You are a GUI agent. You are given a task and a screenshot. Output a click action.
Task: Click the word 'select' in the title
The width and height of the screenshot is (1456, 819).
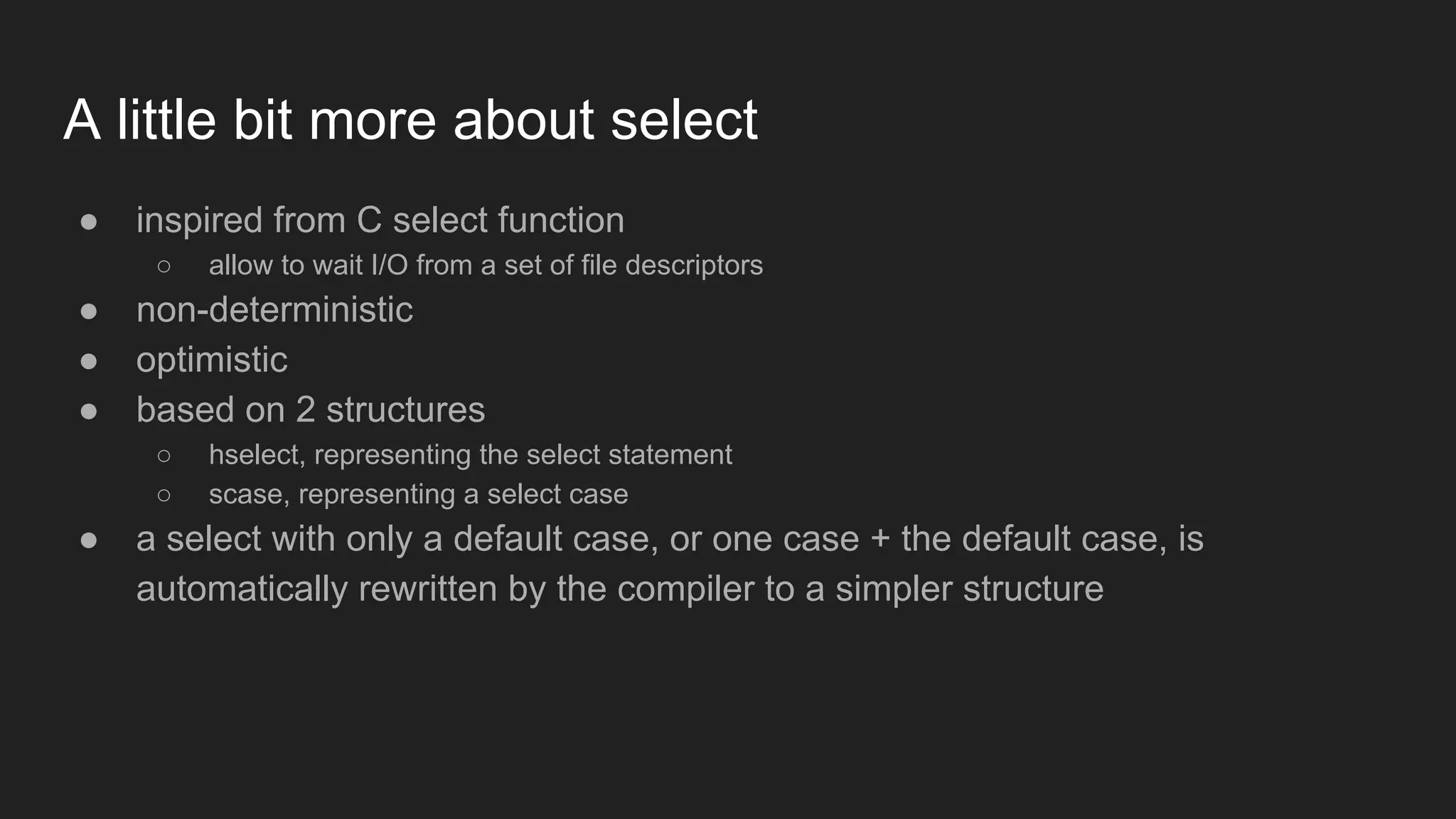coord(684,119)
